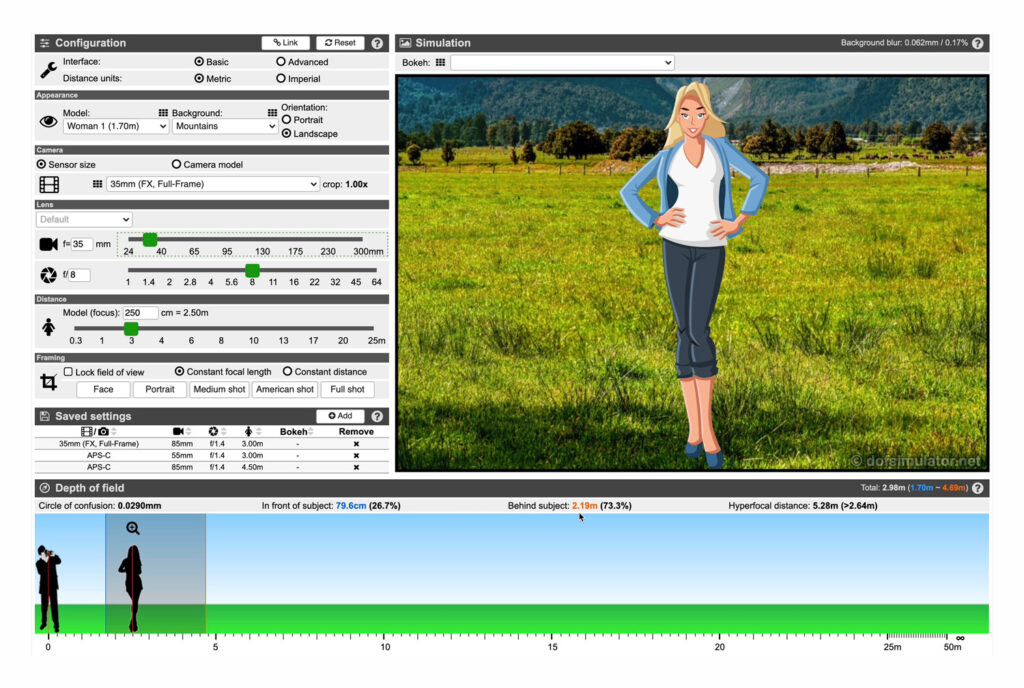Switch distance units to Imperial
This screenshot has height=688, width=1024.
[x=281, y=78]
